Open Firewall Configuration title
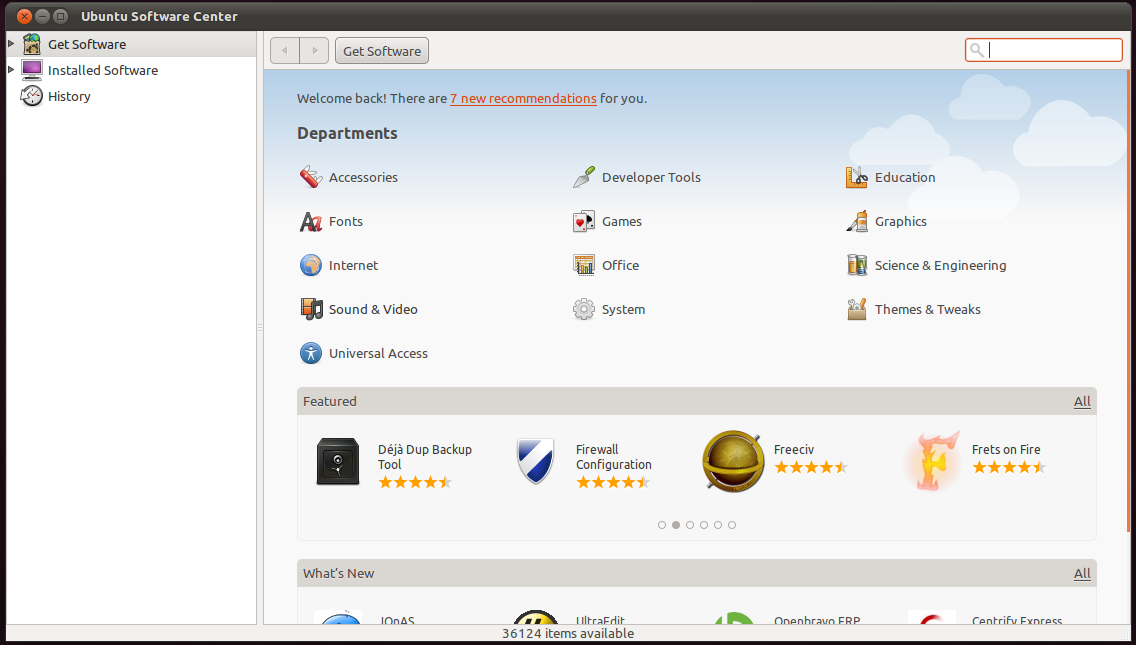Screen dimensions: 1136x645 [x=614, y=457]
